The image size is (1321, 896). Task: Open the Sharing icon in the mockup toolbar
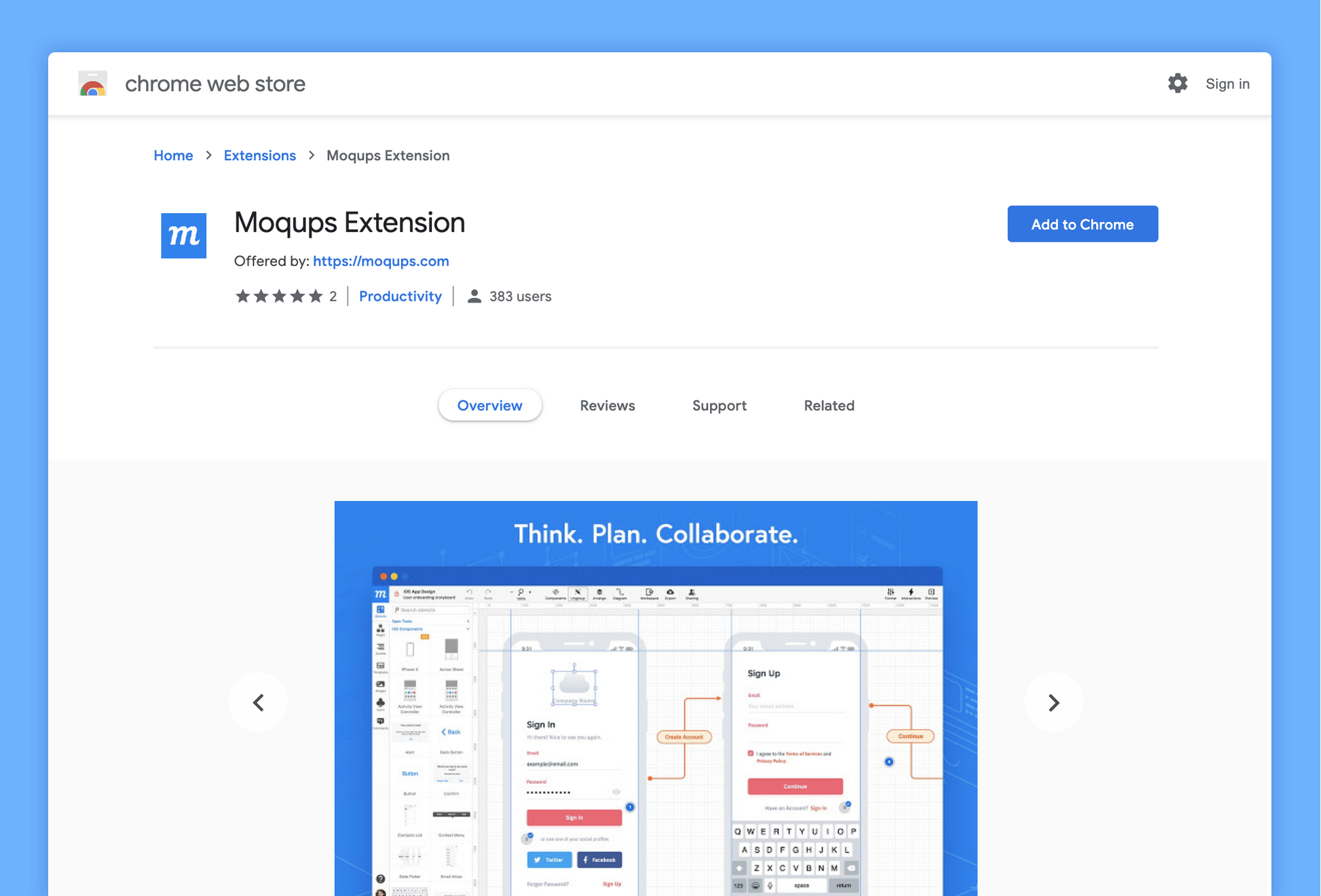coord(691,592)
